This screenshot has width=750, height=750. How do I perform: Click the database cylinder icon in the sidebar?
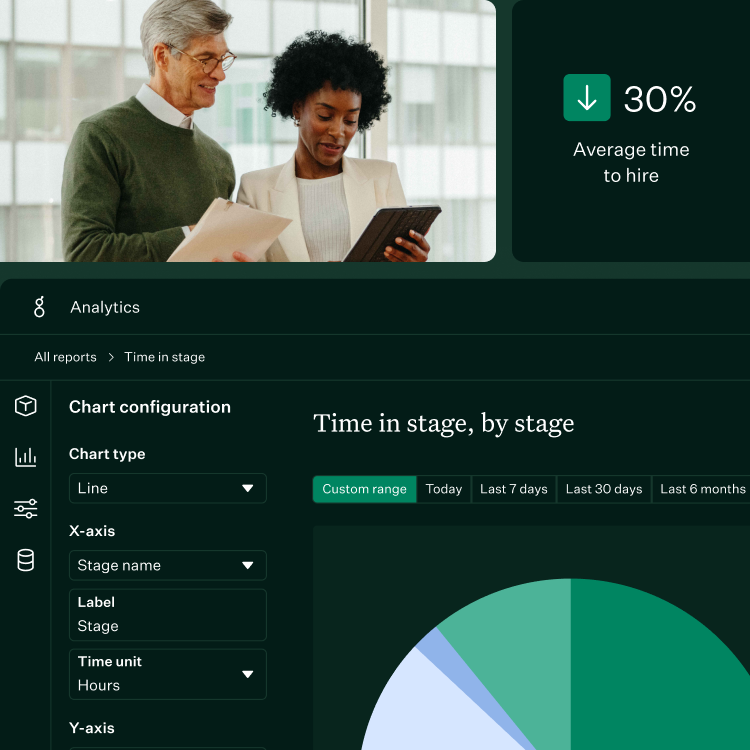(x=25, y=560)
